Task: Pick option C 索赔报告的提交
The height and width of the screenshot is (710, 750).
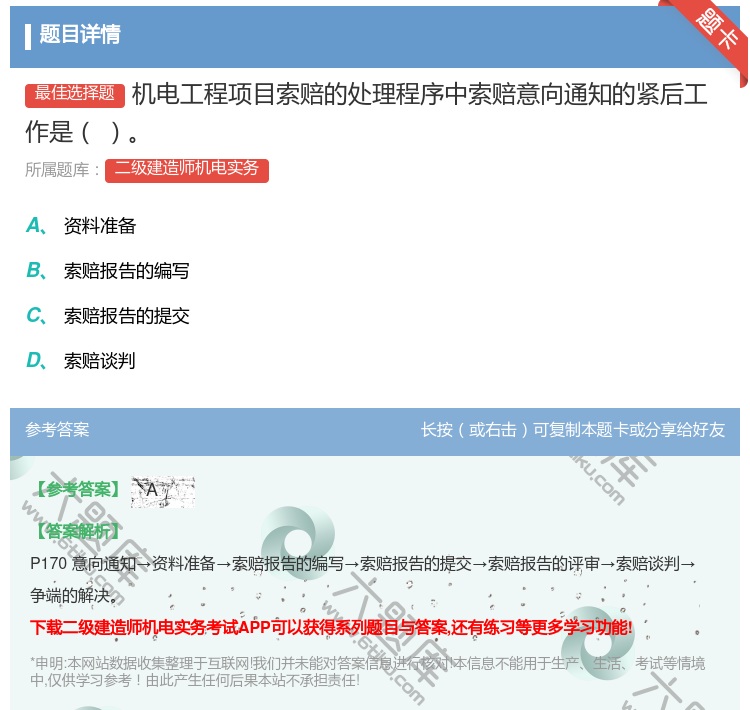Action: [x=108, y=316]
